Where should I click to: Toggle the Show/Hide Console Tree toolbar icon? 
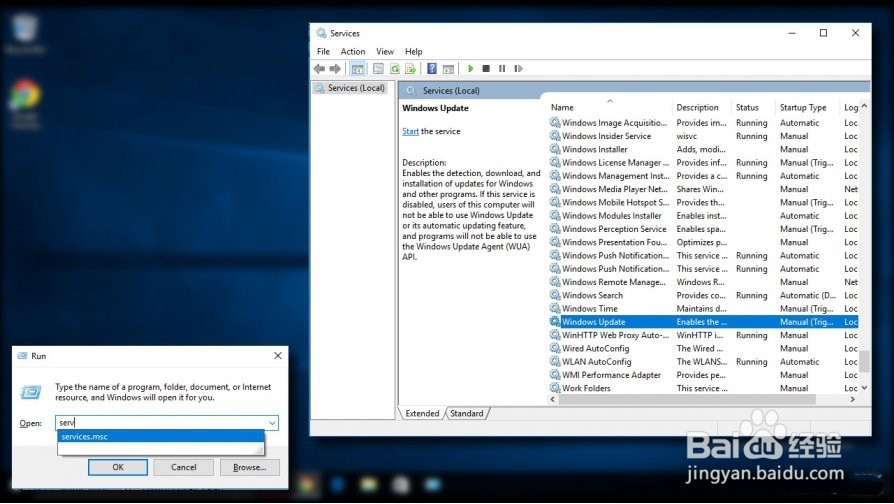click(357, 69)
